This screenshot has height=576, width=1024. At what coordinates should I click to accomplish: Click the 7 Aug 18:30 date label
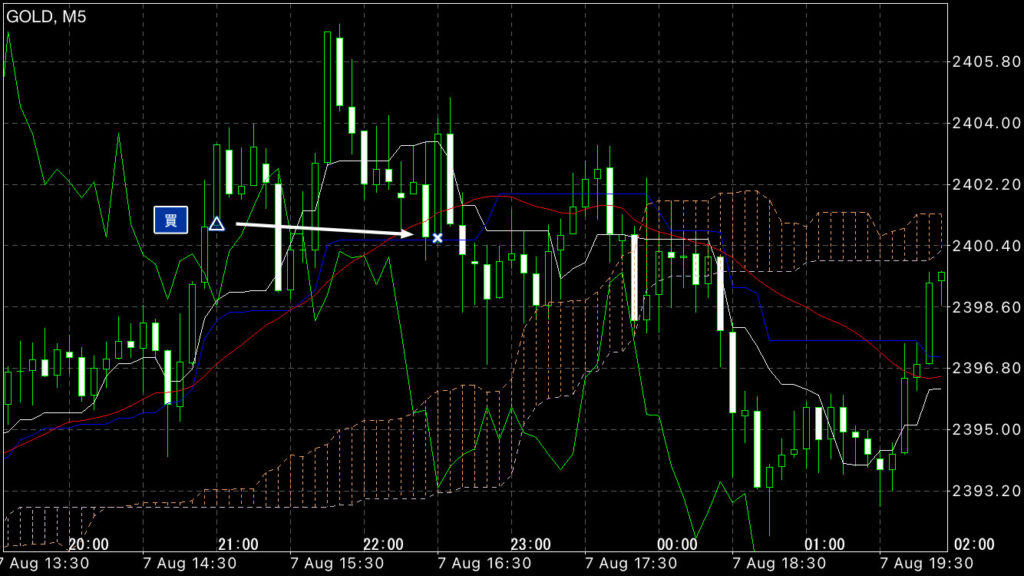[x=778, y=564]
